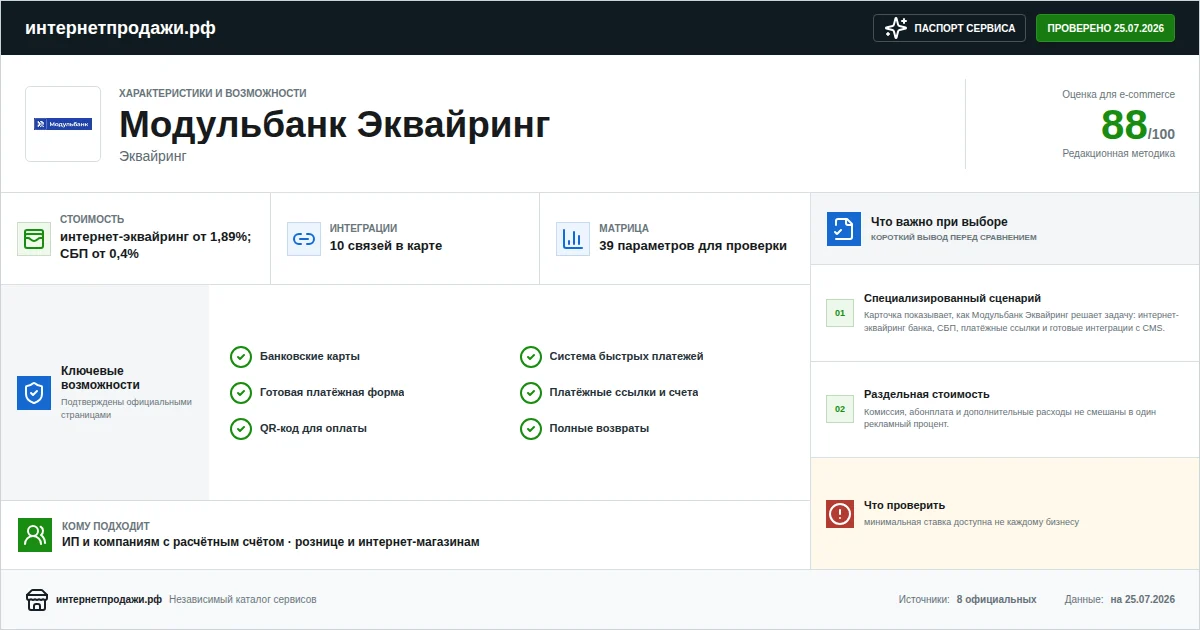Select the Система быстрых платежей feature

[x=627, y=357]
